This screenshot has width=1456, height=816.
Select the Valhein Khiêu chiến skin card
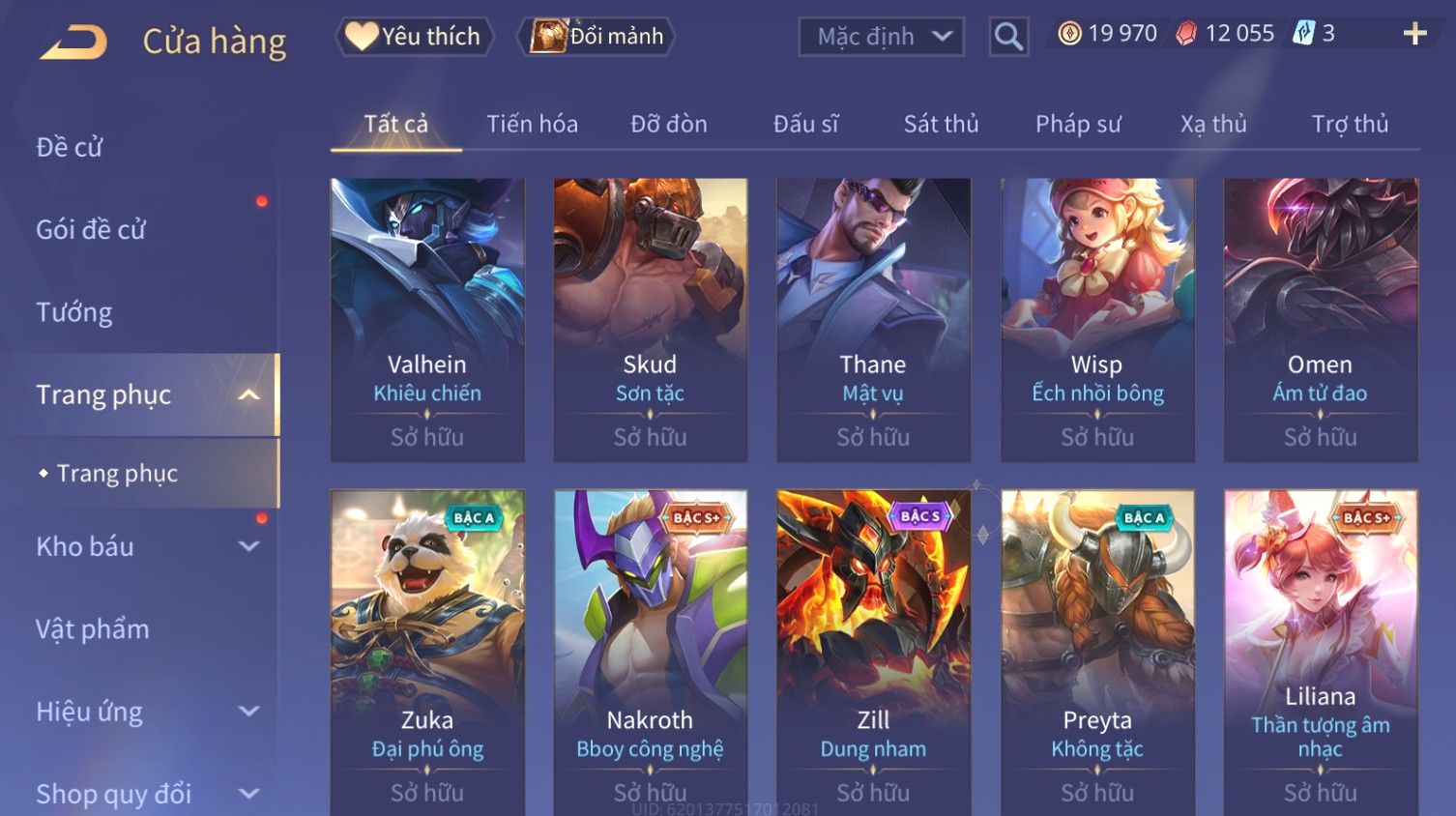427,320
